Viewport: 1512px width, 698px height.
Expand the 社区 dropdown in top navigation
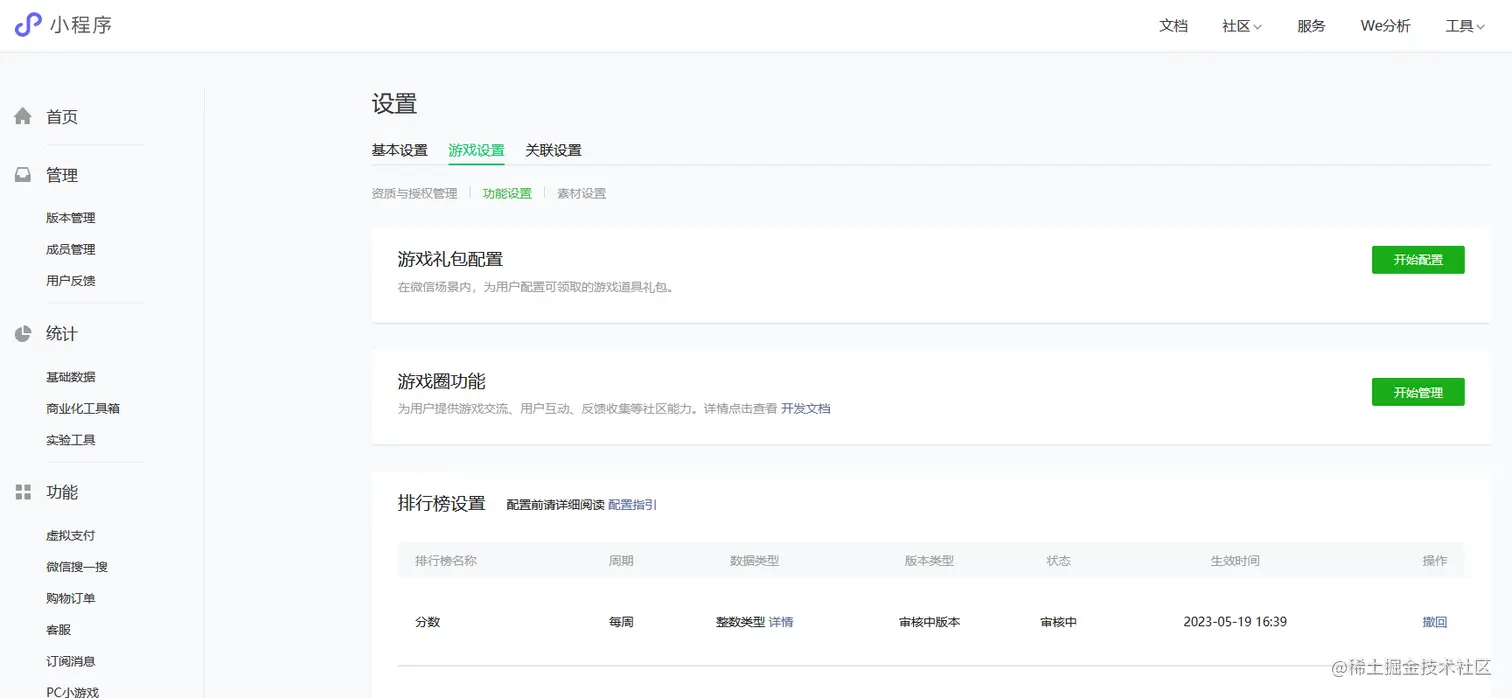pyautogui.click(x=1240, y=26)
